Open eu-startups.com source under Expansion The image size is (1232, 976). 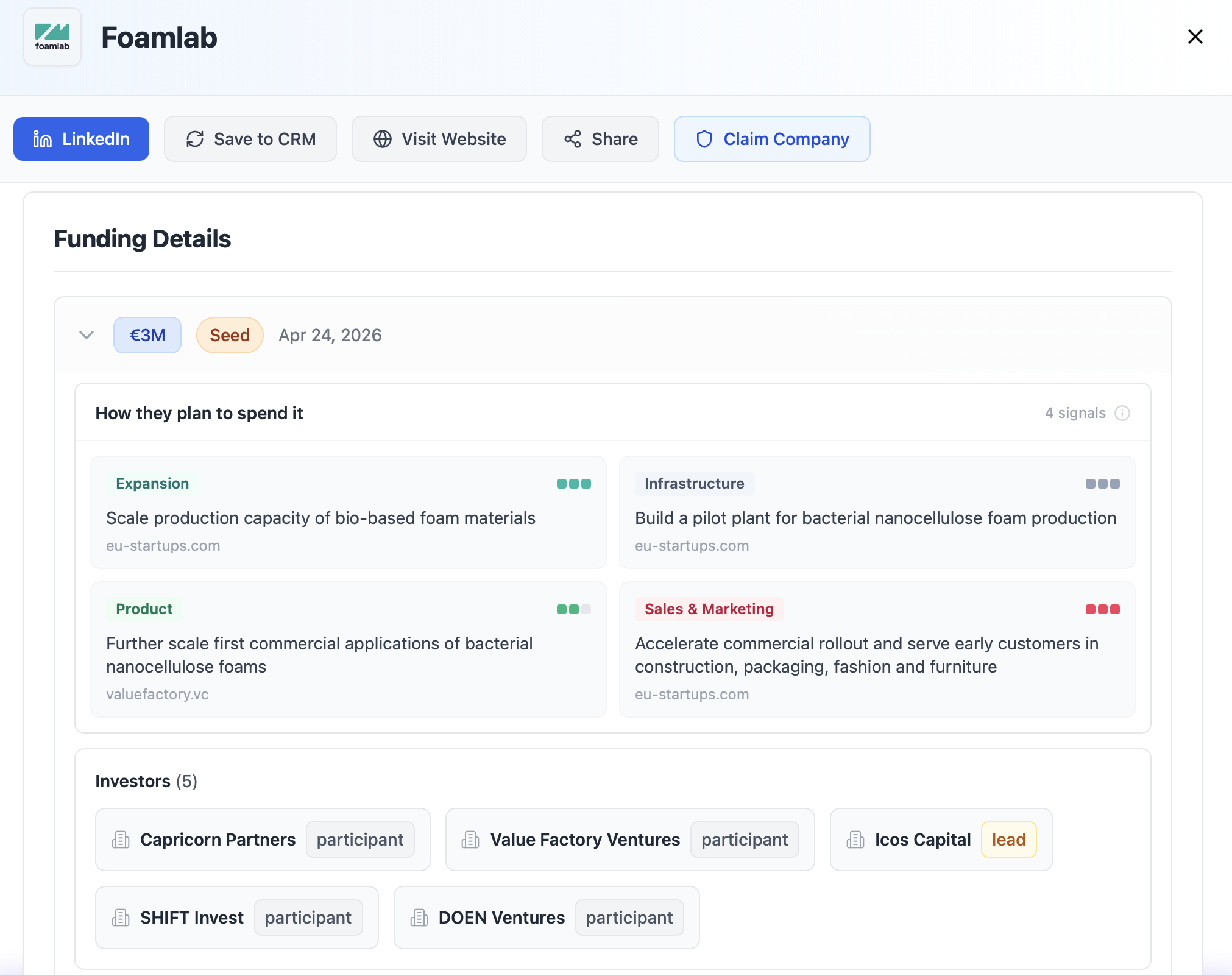(163, 546)
